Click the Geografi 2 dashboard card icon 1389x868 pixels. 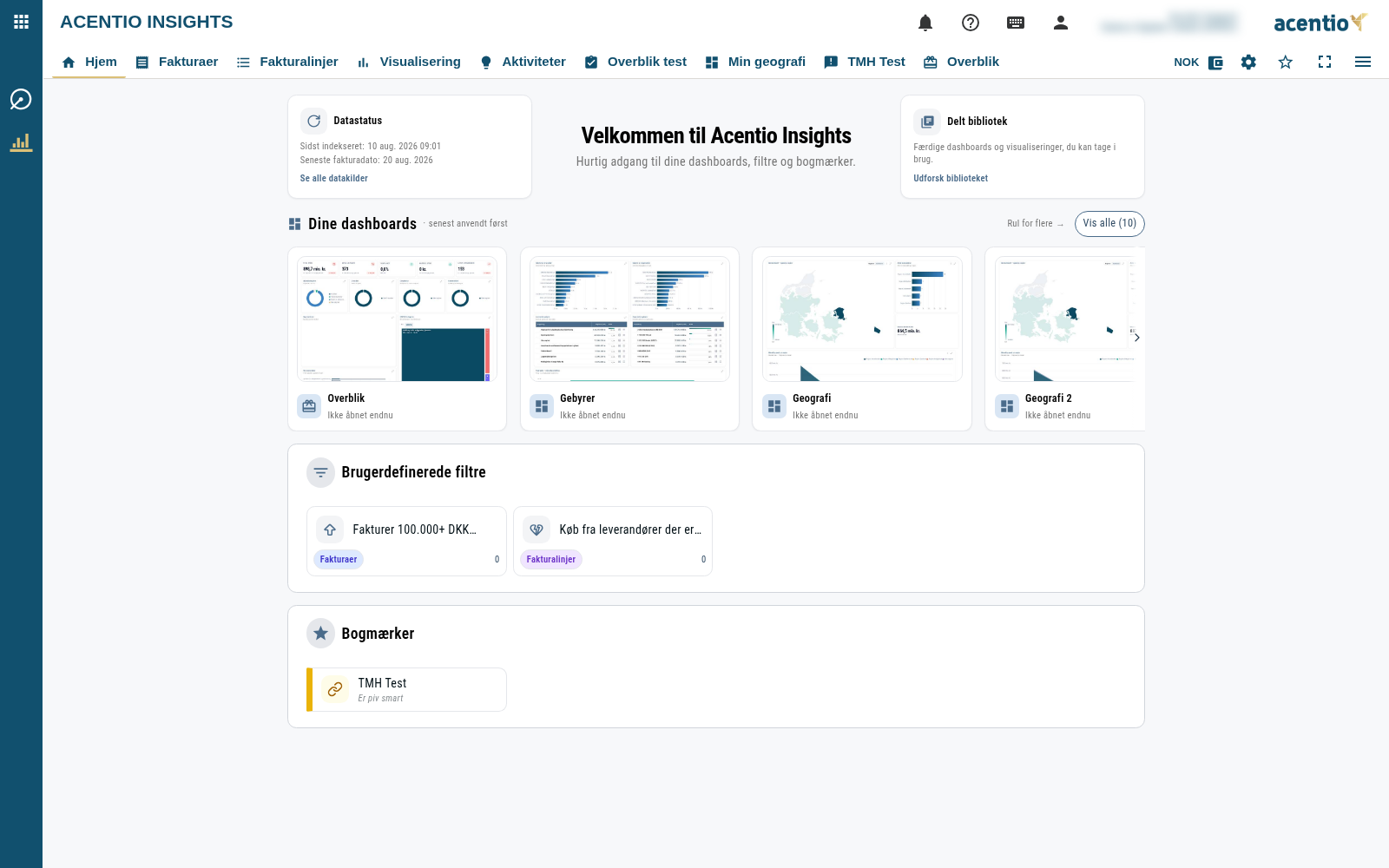[1007, 406]
